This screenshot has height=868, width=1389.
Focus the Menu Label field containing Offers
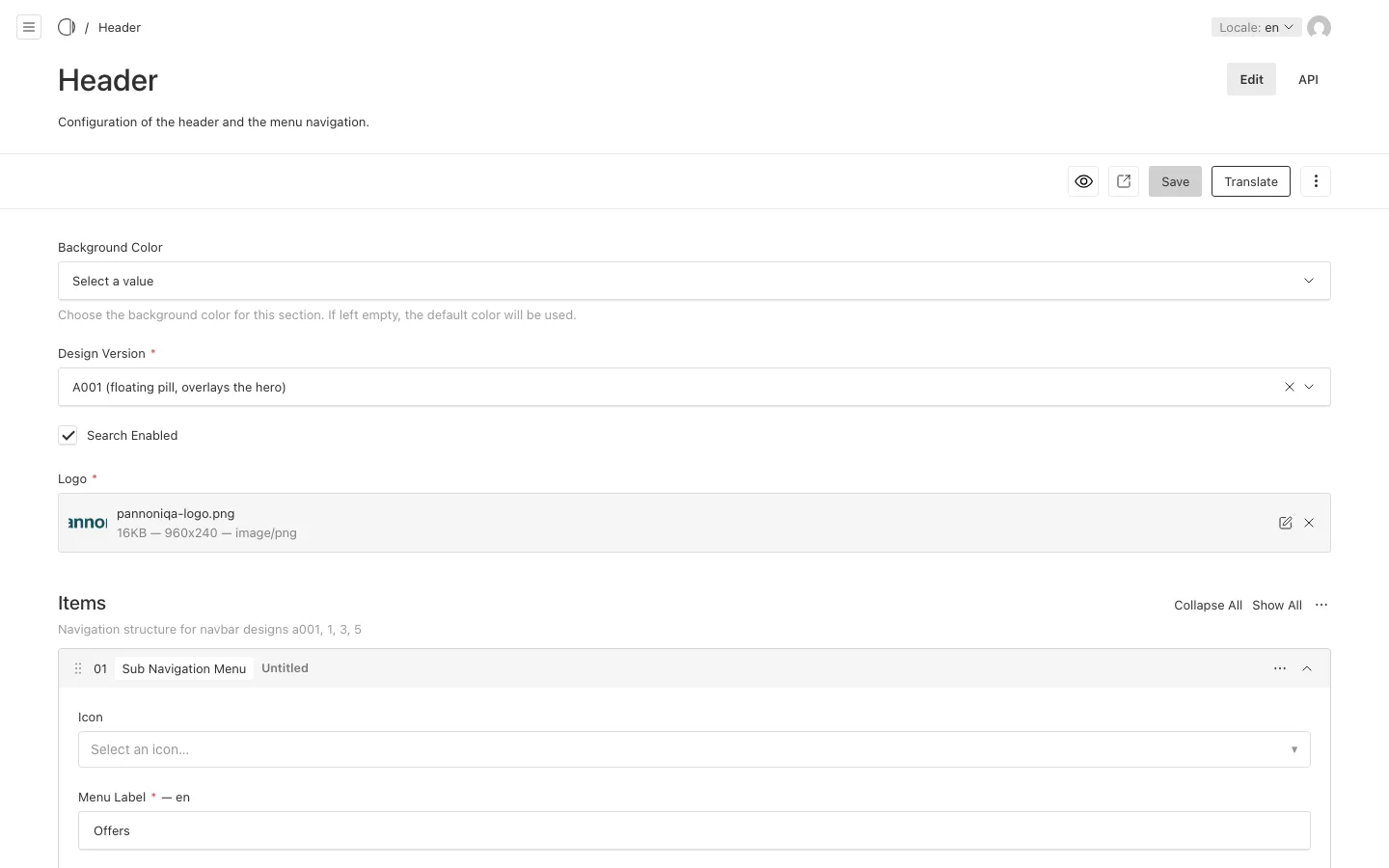[694, 830]
